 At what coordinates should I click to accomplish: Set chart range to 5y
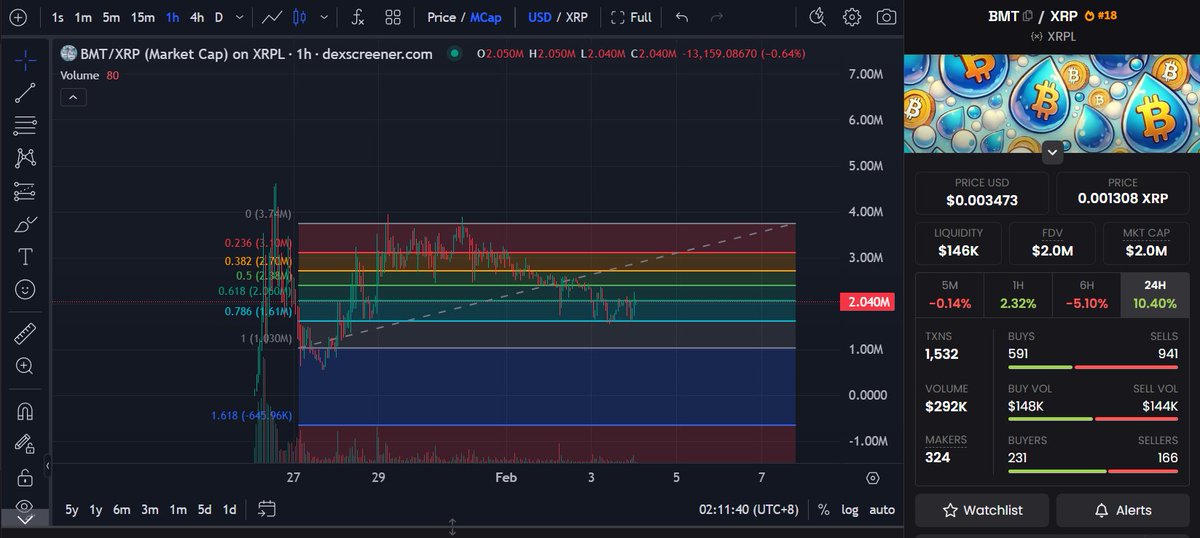click(x=72, y=509)
